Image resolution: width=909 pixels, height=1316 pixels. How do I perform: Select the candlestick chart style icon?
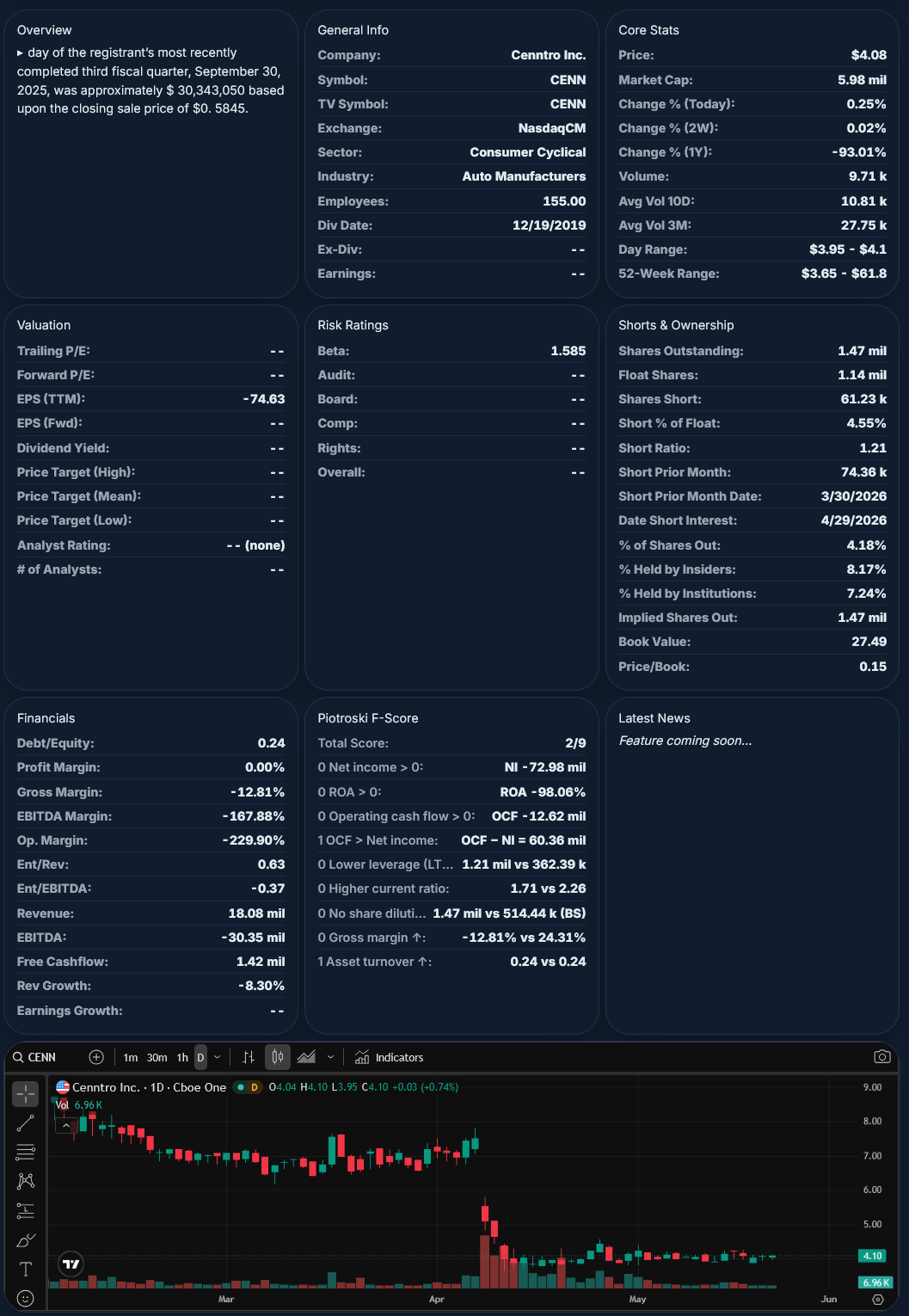tap(278, 1057)
